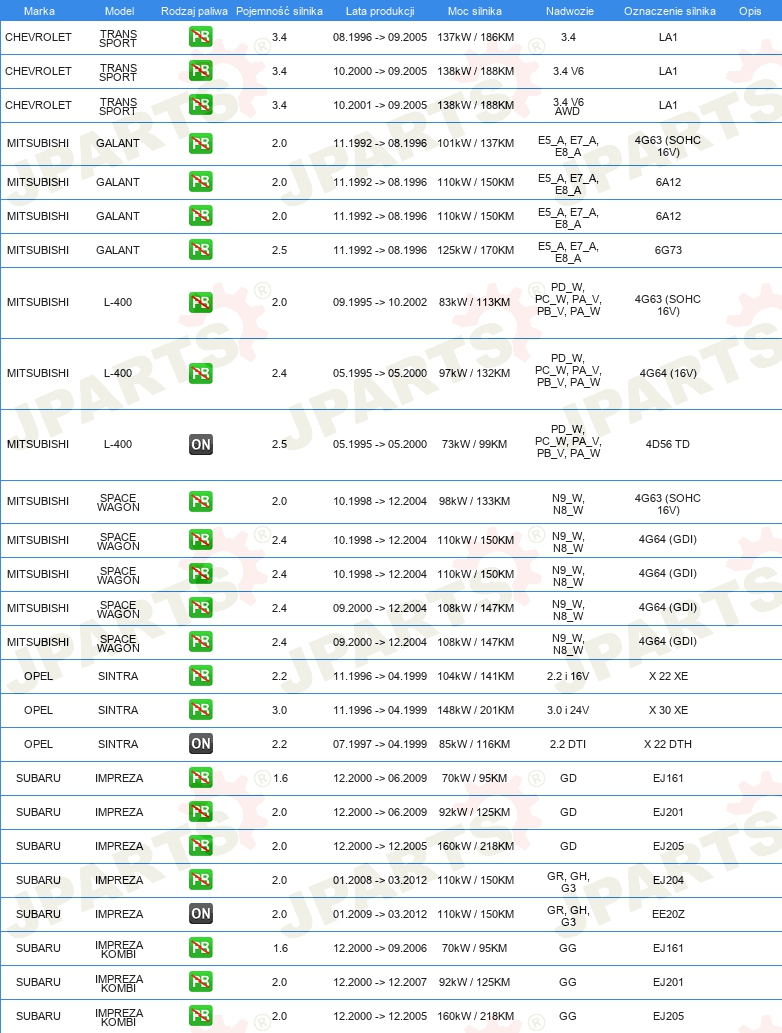
Task: Click the 'EJ204' engine code cell
Action: 668,880
